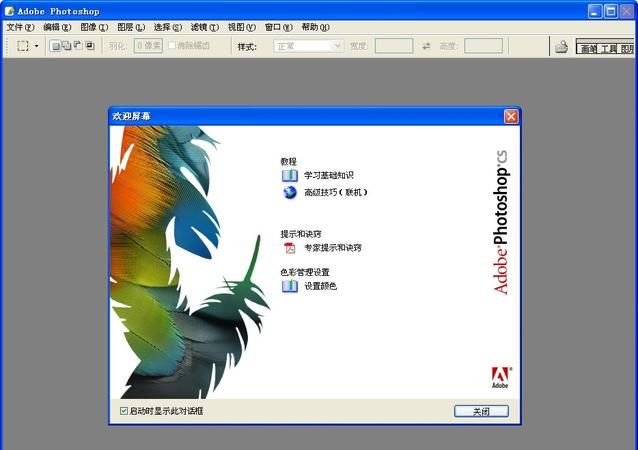Click the swap width and height icon
The image size is (638, 450).
(x=426, y=46)
